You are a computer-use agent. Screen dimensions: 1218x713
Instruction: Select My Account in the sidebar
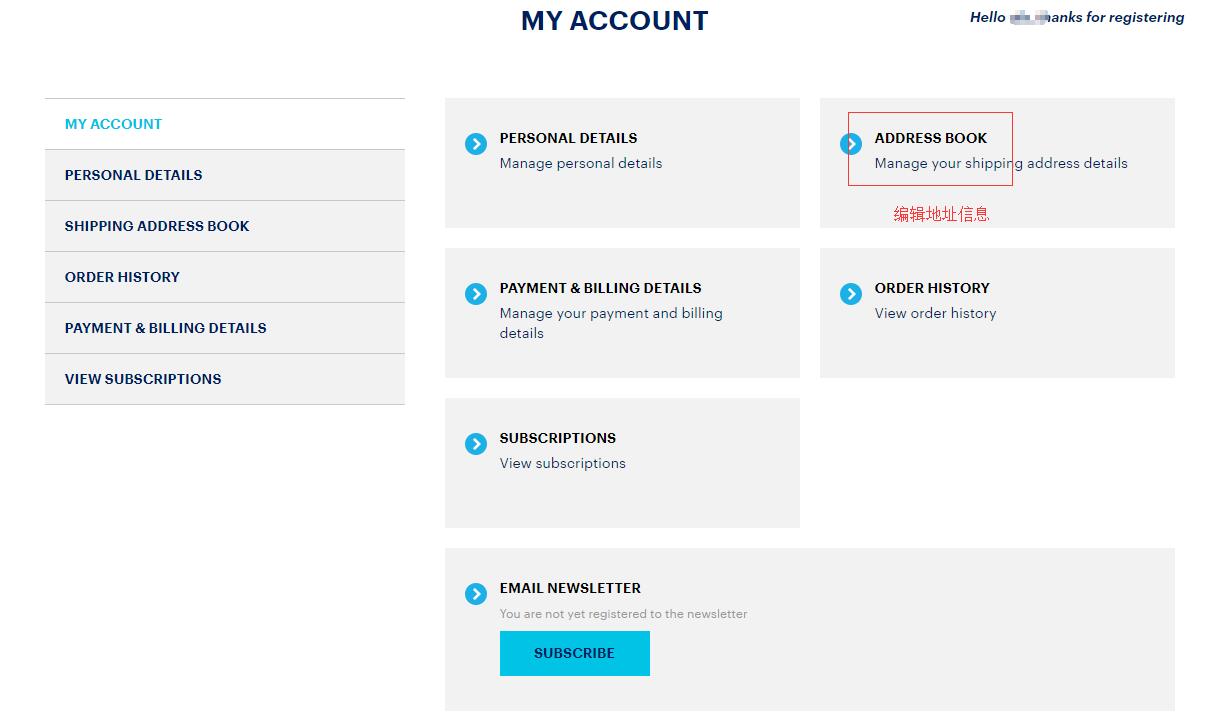(113, 124)
